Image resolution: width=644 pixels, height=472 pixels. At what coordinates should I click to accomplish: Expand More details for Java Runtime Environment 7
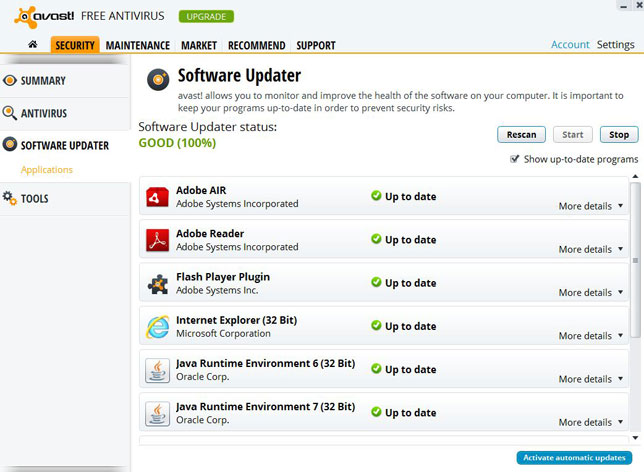591,422
